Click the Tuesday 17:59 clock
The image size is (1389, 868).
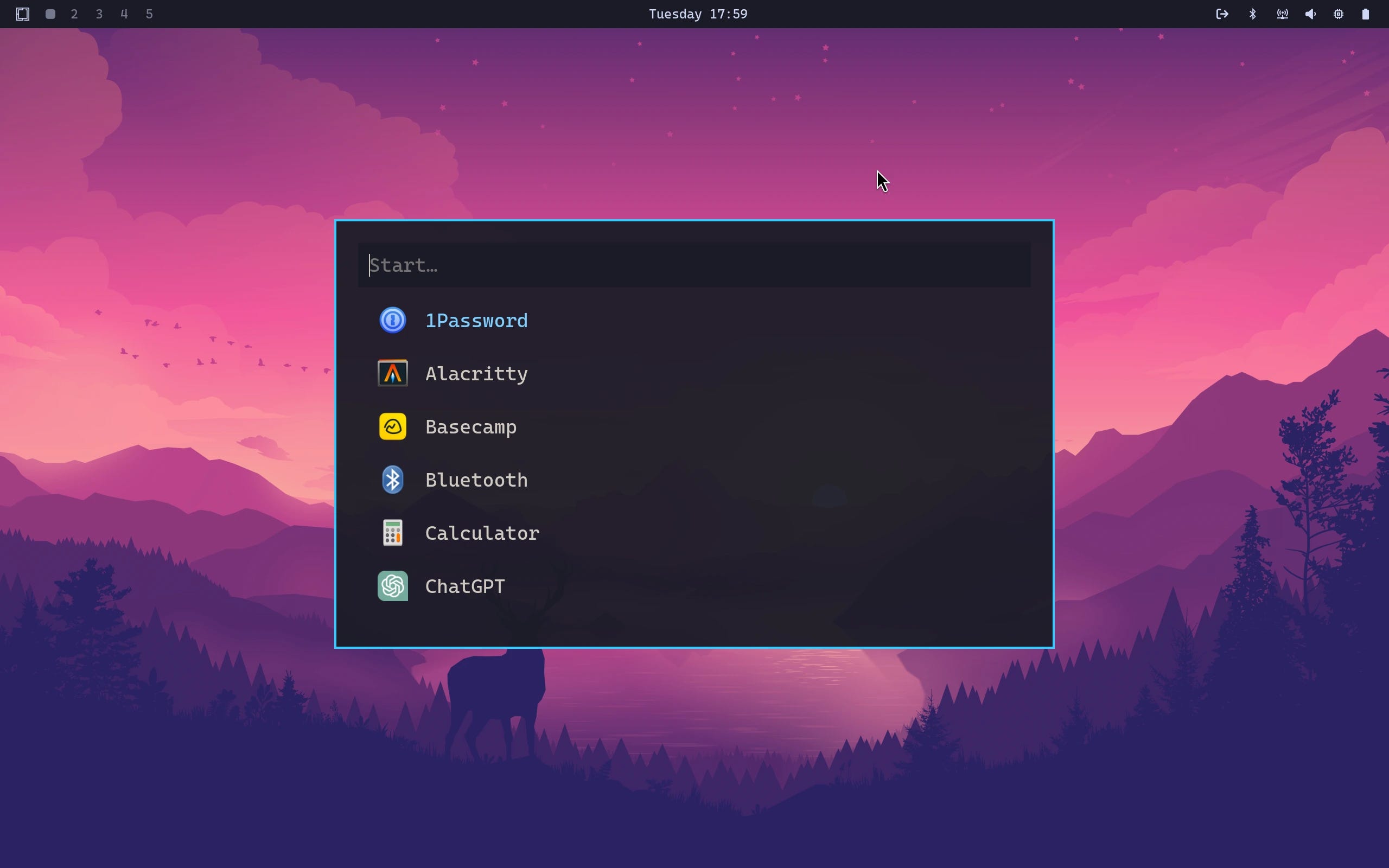click(x=697, y=14)
